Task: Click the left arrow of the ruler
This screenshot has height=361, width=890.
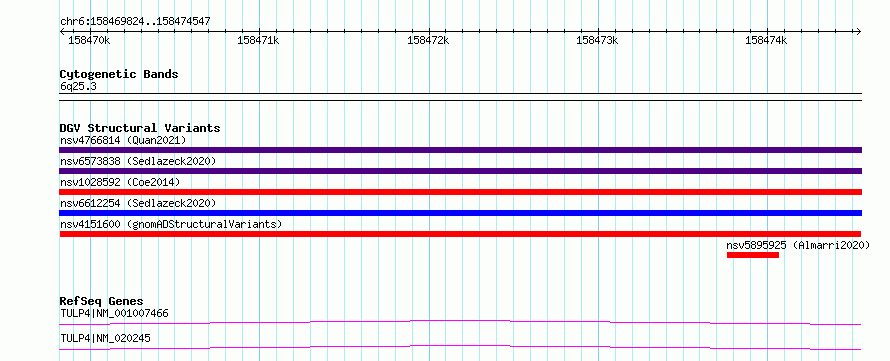Action: (62, 31)
